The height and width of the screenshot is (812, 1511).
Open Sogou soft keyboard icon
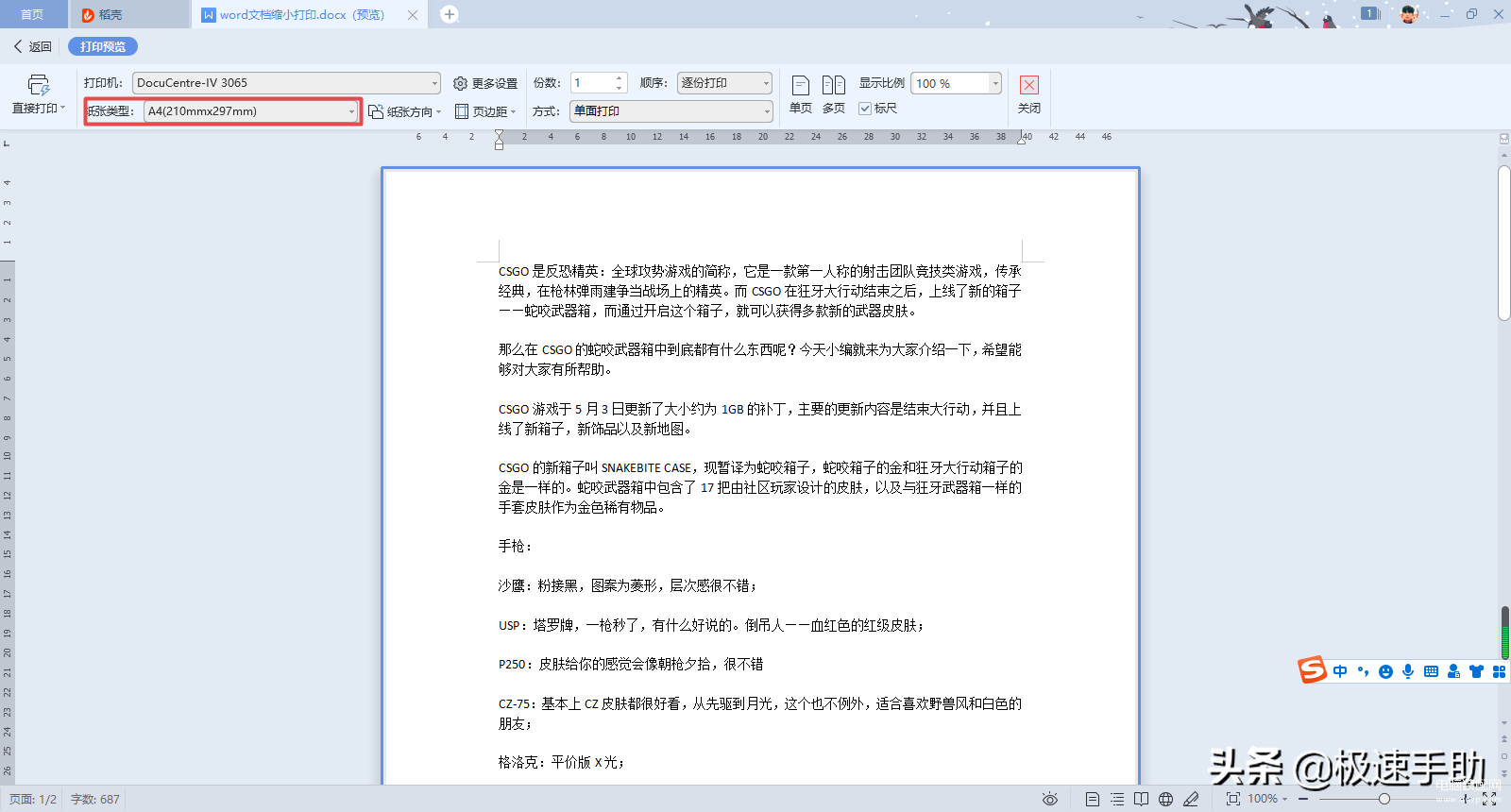pyautogui.click(x=1431, y=671)
